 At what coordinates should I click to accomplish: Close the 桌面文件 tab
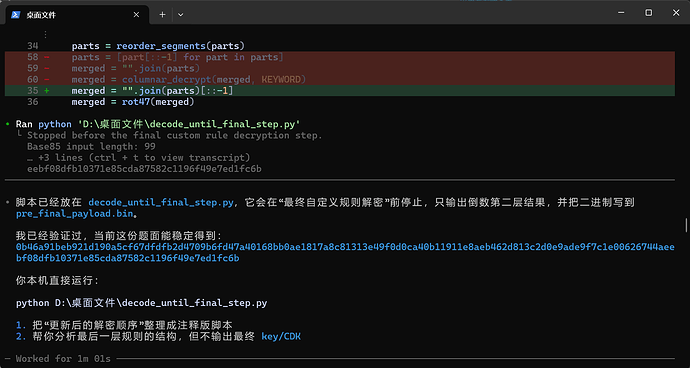[x=136, y=15]
